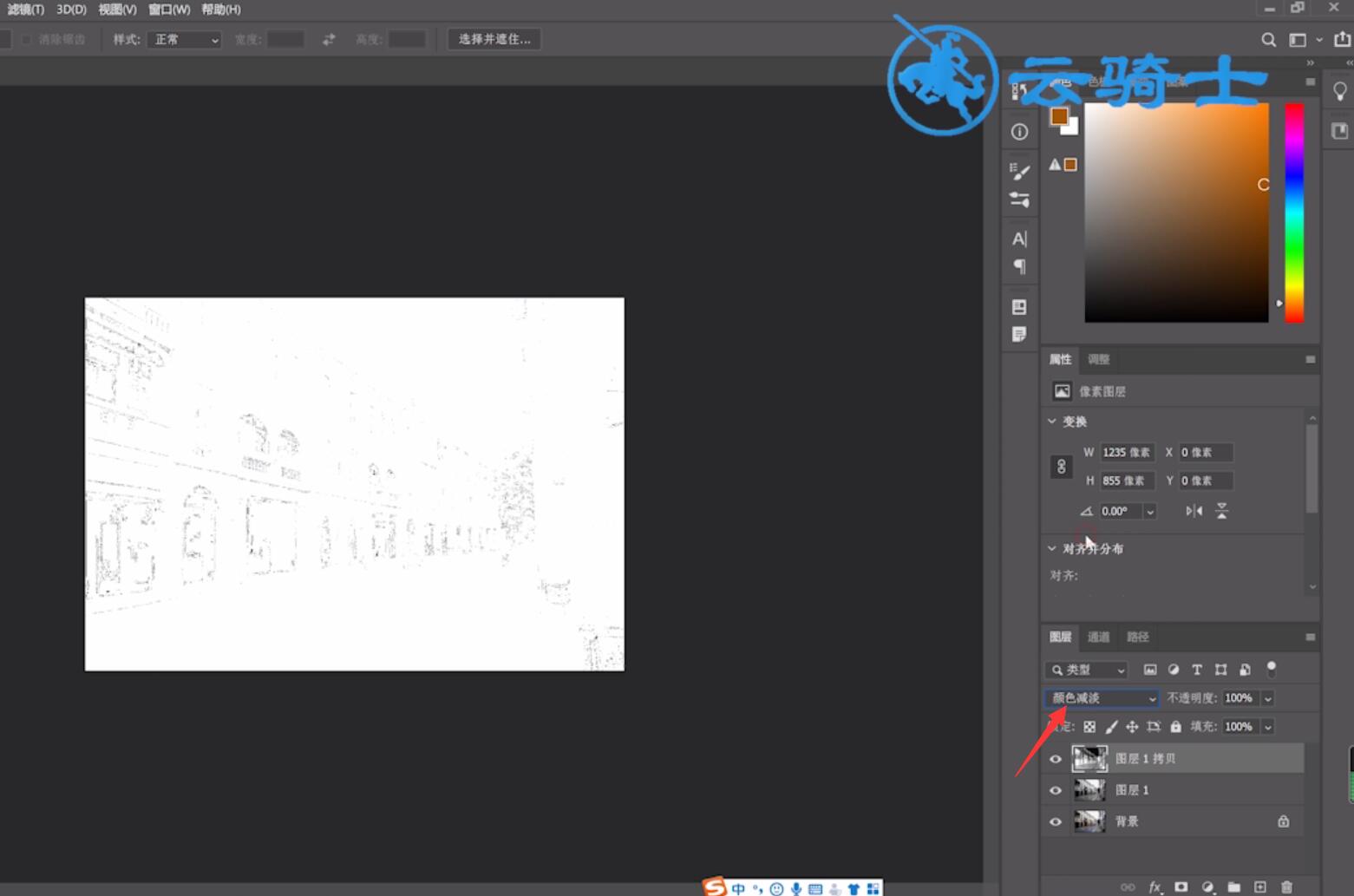Switch to the Properties (属性) tab

tap(1060, 359)
